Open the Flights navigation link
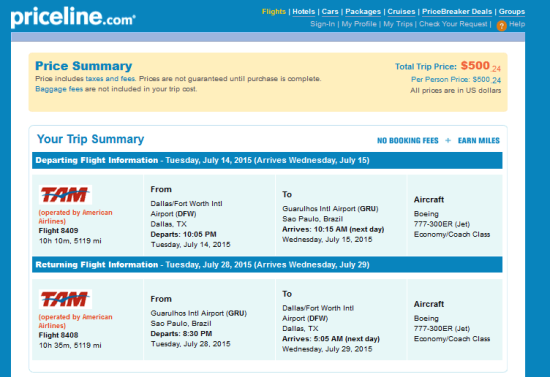Image resolution: width=550 pixels, height=377 pixels. 274,12
